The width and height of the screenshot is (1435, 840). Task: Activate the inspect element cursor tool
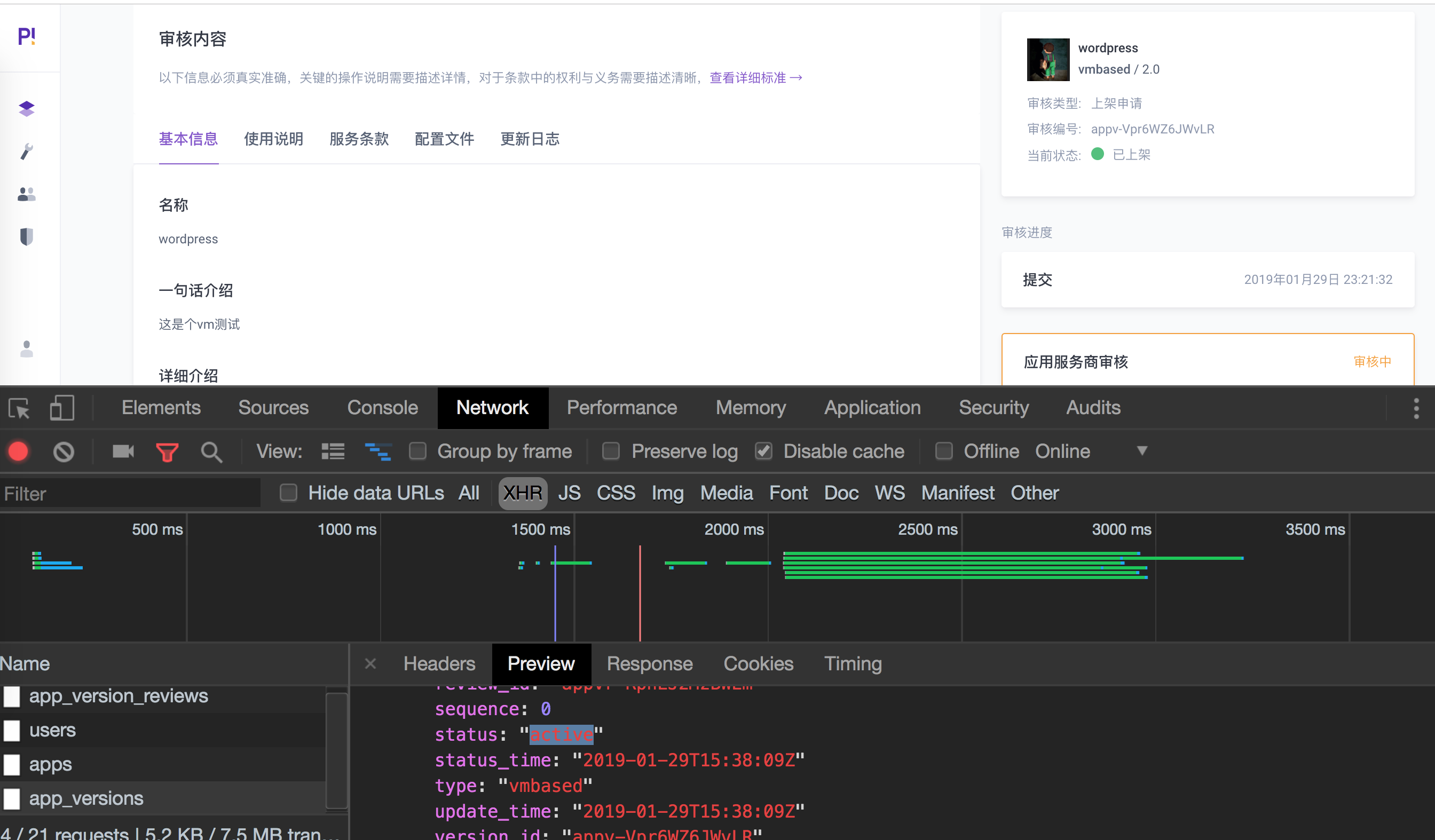pos(18,408)
